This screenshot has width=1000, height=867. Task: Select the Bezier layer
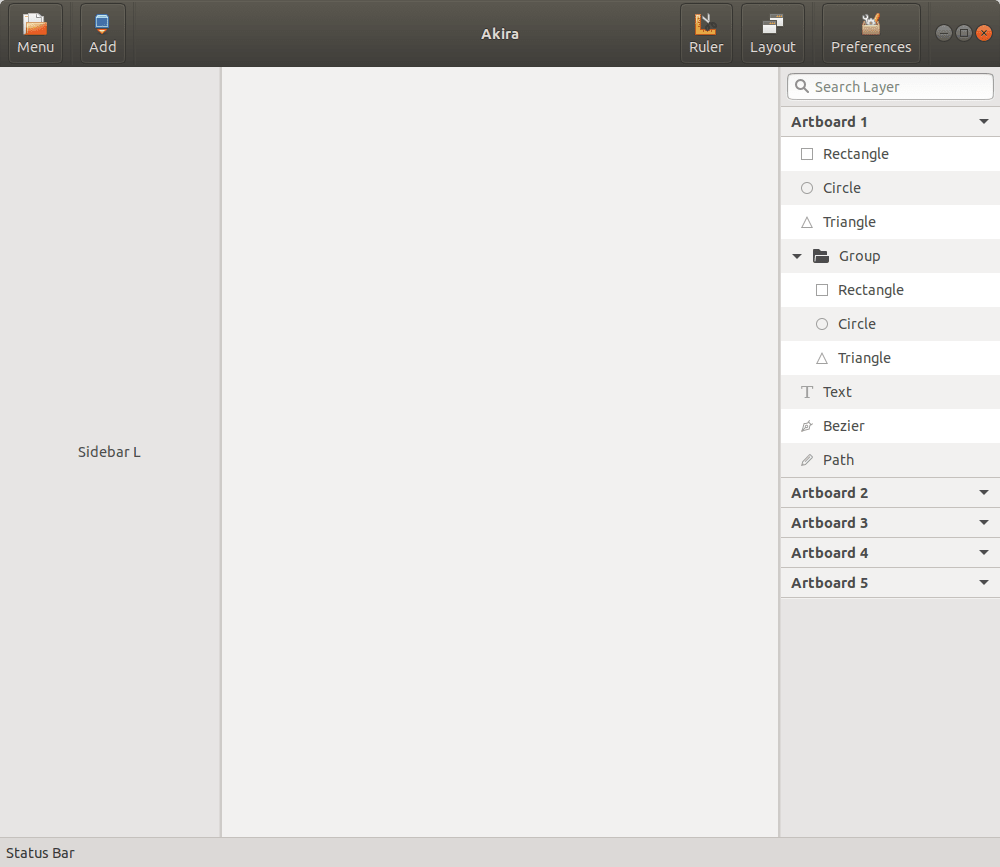890,426
